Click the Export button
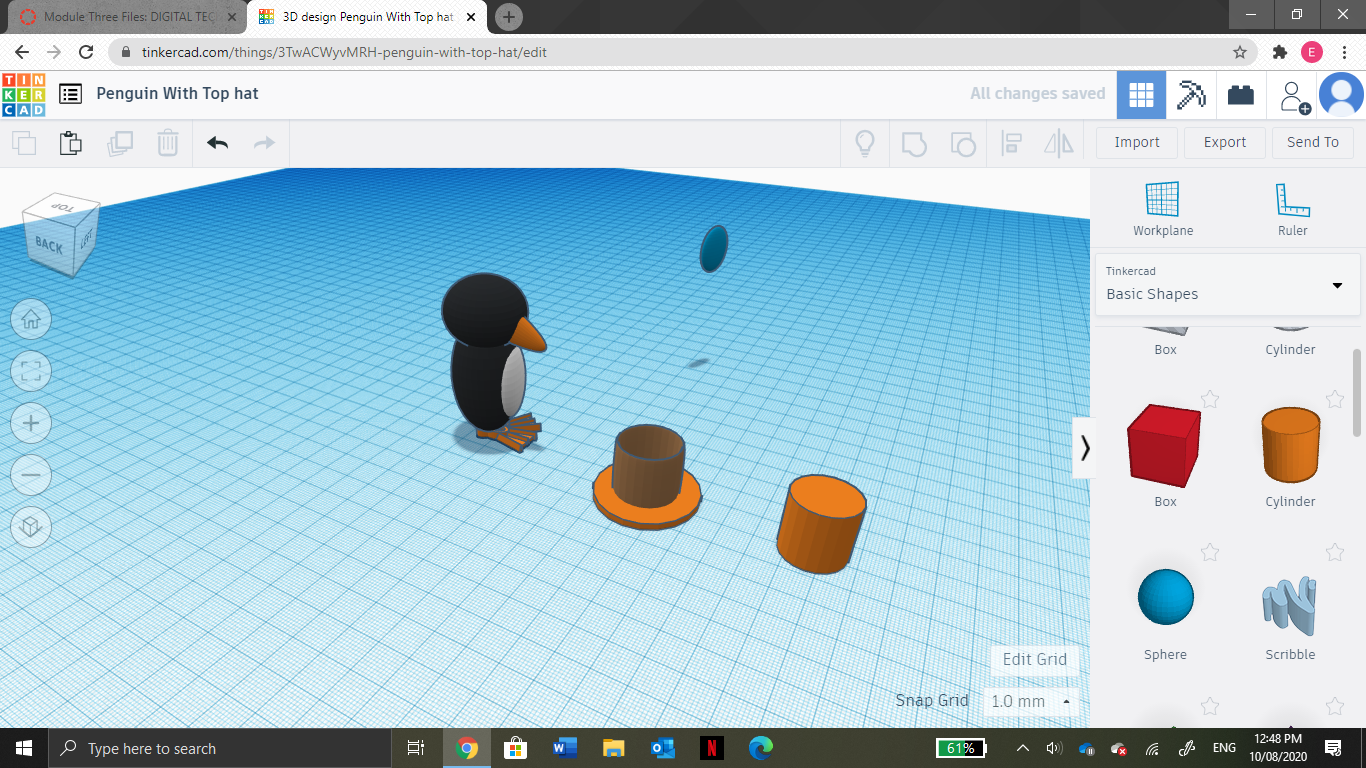 pyautogui.click(x=1225, y=142)
